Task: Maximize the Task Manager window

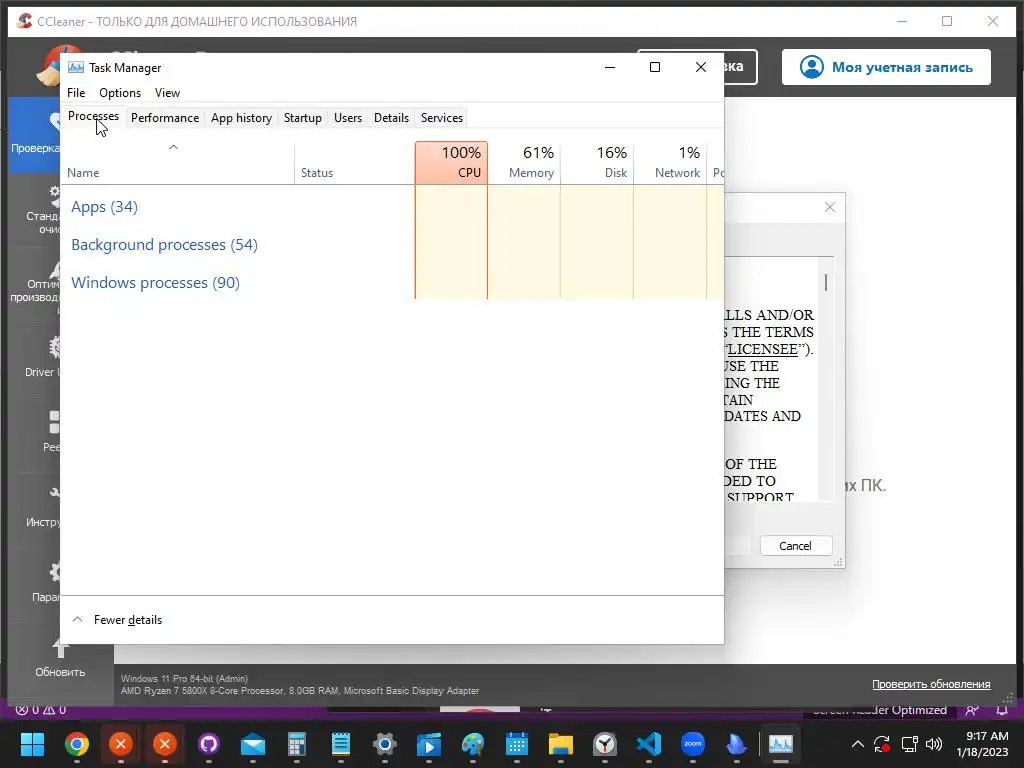Action: tap(655, 67)
